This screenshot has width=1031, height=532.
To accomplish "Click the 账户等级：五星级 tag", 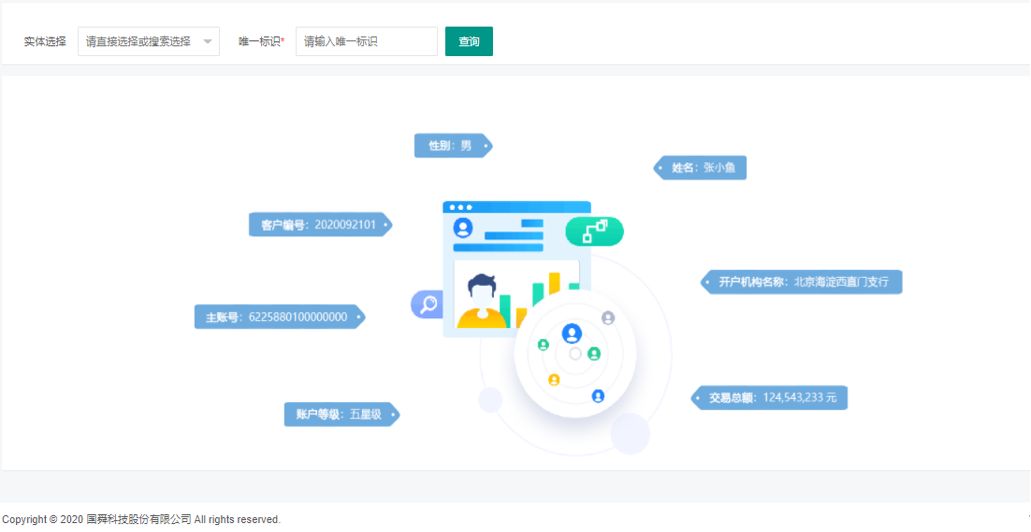I will [x=342, y=414].
